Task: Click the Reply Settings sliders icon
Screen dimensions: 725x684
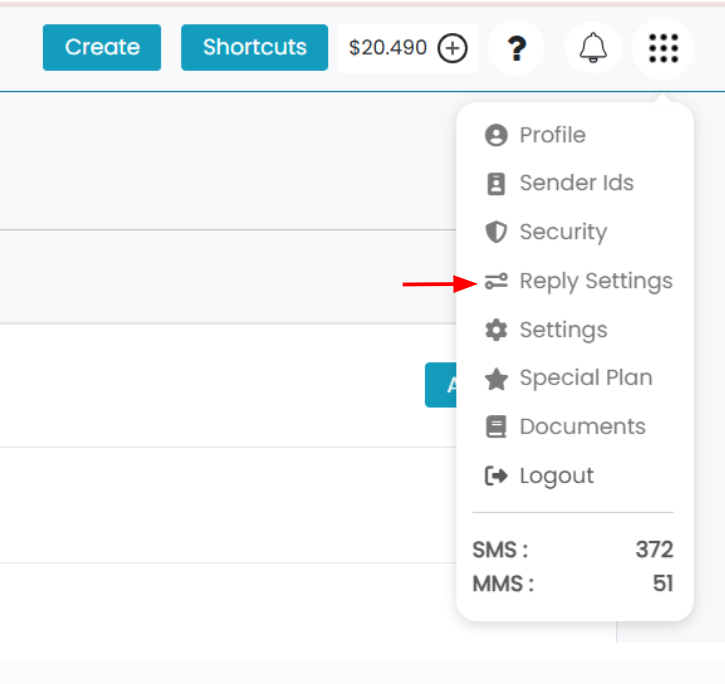Action: pyautogui.click(x=496, y=281)
